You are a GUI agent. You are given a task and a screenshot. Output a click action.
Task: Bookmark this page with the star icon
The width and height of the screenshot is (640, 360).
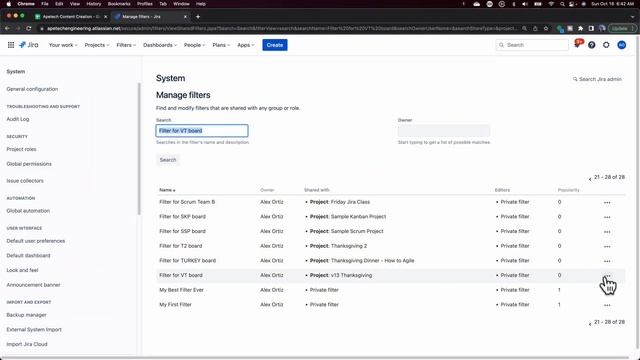tap(546, 28)
